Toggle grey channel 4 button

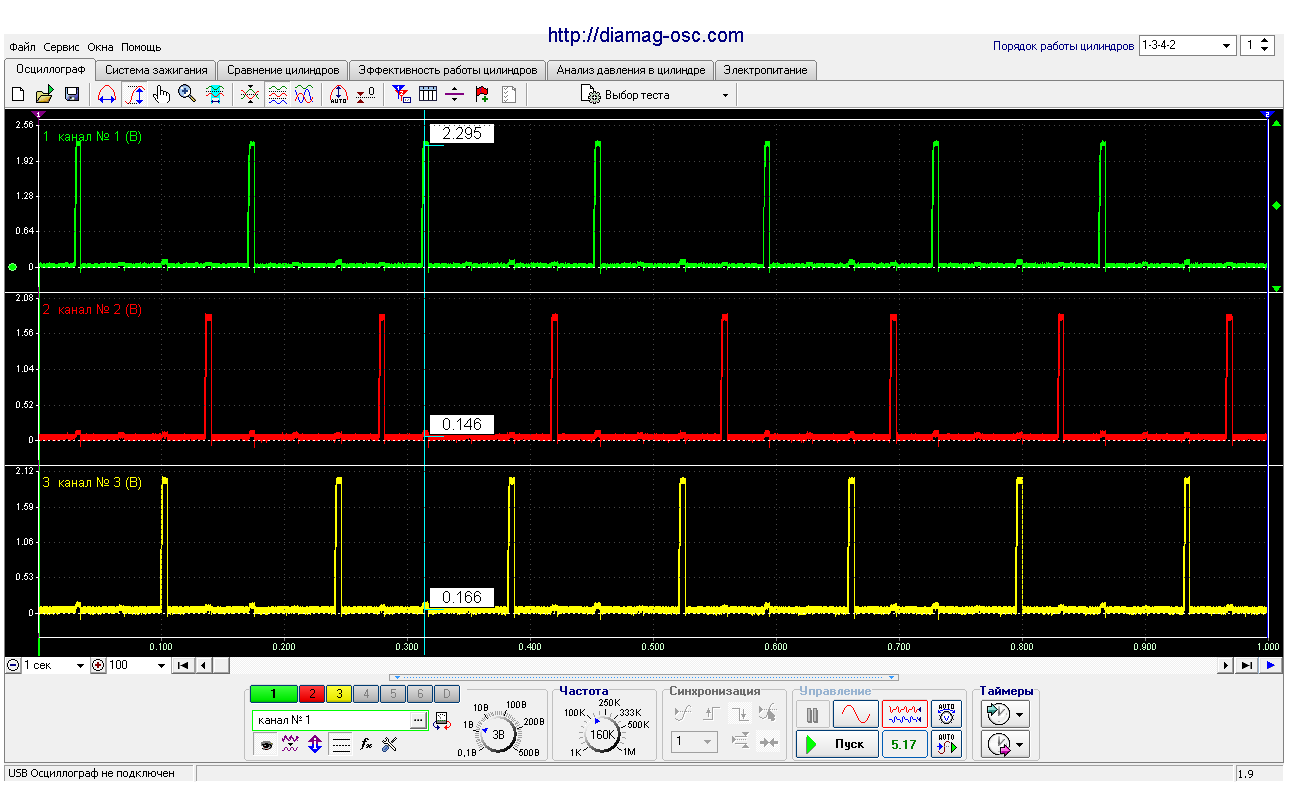366,693
